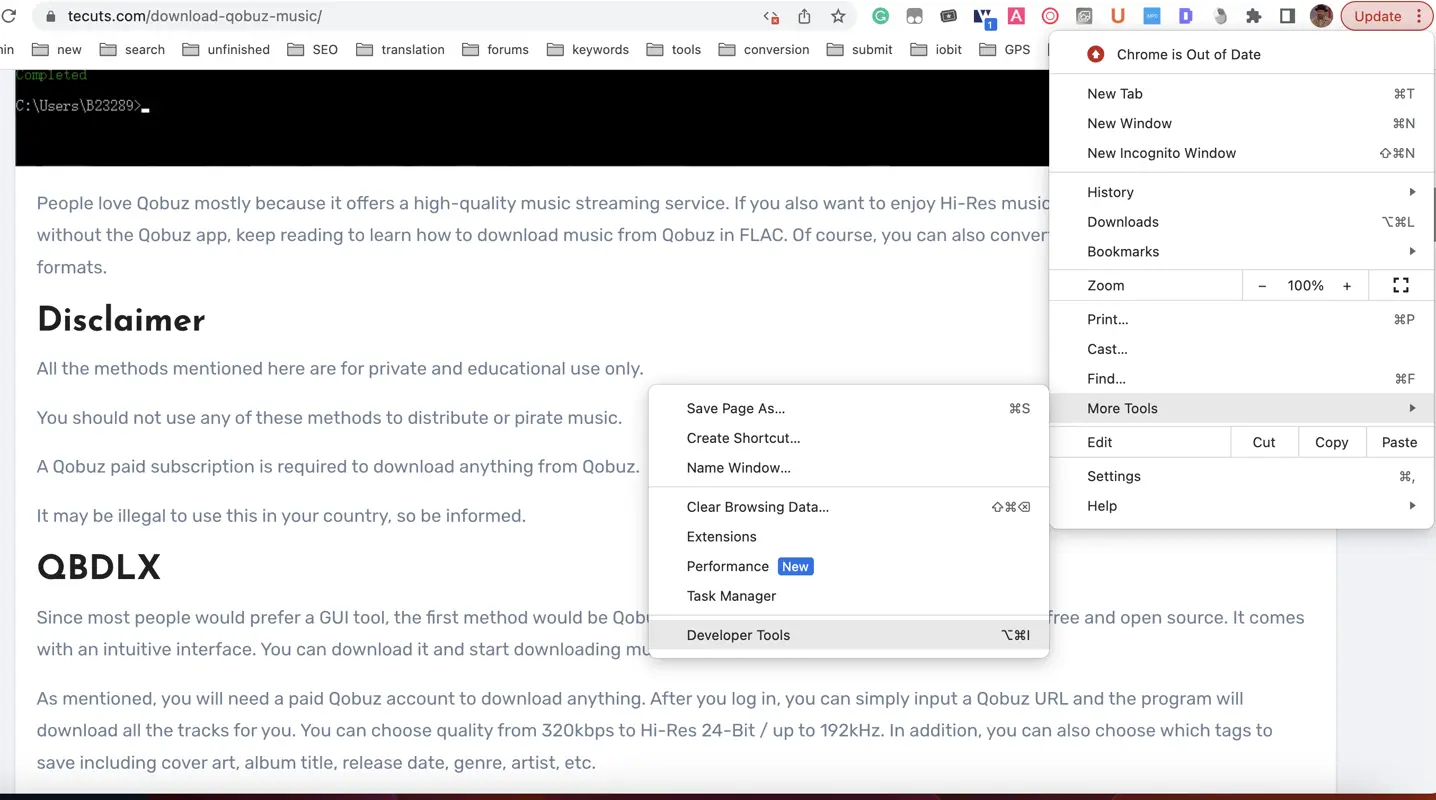Screen dimensions: 1436x800
Task: Click the puzzle-piece Extensions icon
Action: point(1255,16)
